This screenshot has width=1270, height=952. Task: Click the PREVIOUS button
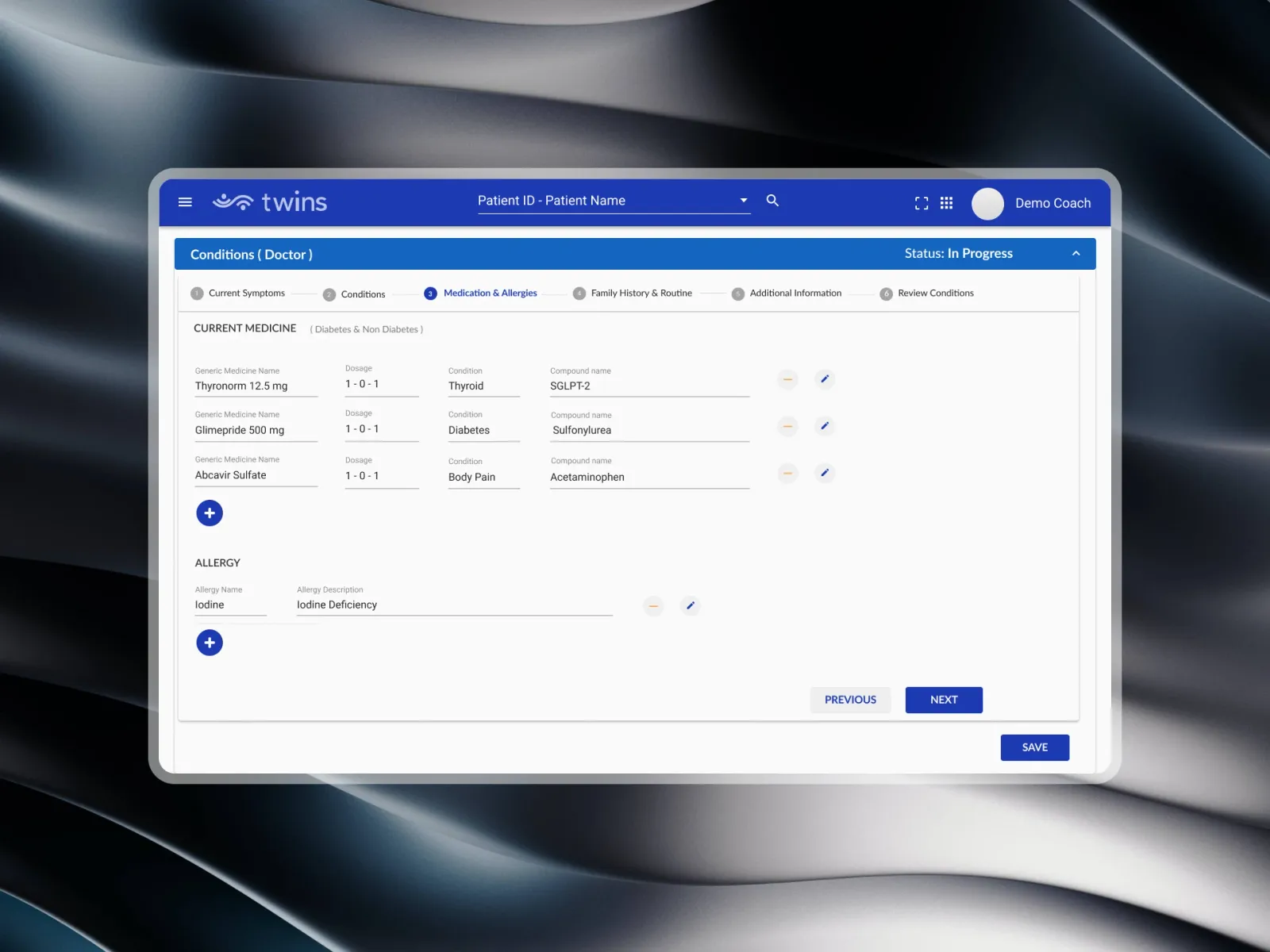click(850, 700)
